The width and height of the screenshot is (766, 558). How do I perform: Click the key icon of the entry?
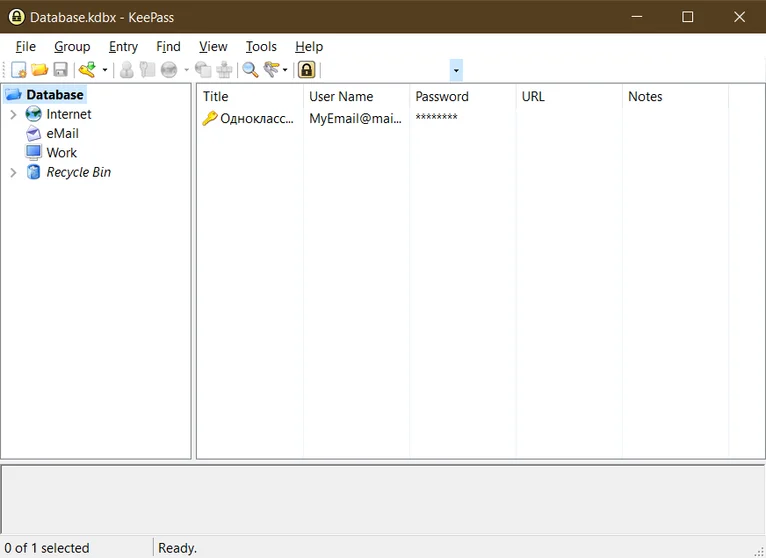pos(210,119)
